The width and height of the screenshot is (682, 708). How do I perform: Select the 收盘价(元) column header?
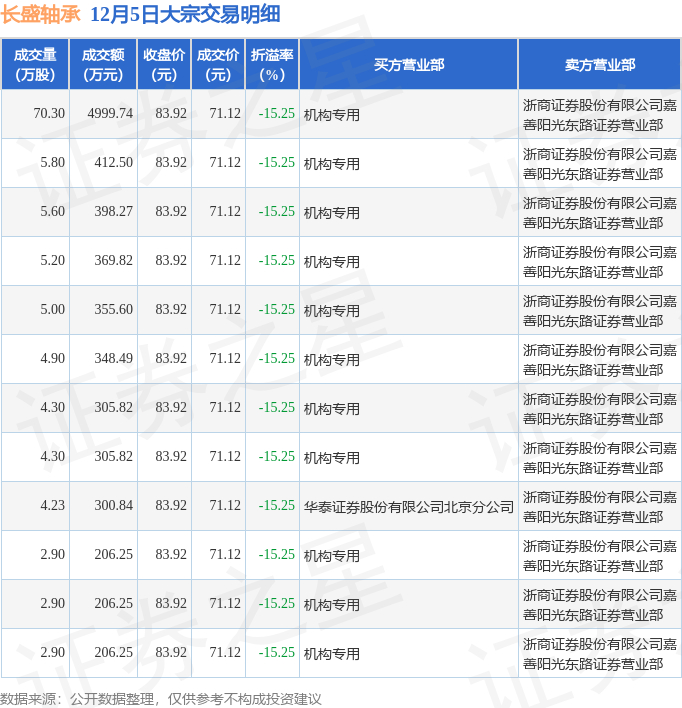click(x=164, y=65)
